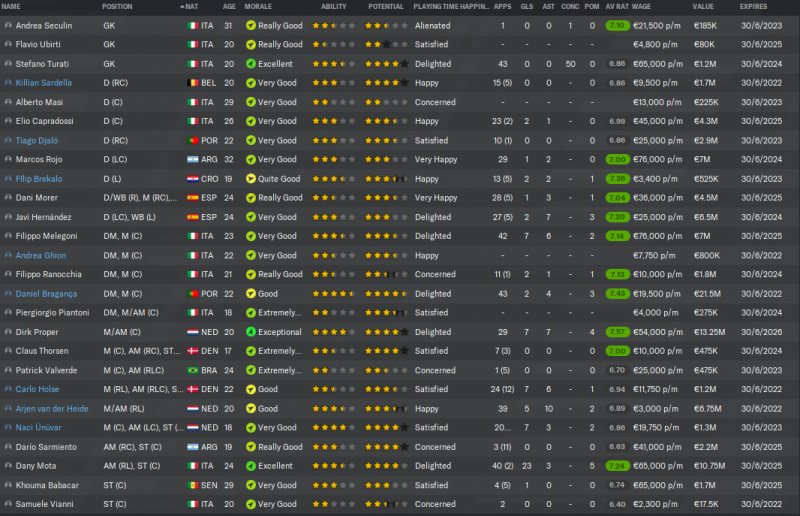800x516 pixels.
Task: Click the AV RAT column header
Action: point(617,7)
